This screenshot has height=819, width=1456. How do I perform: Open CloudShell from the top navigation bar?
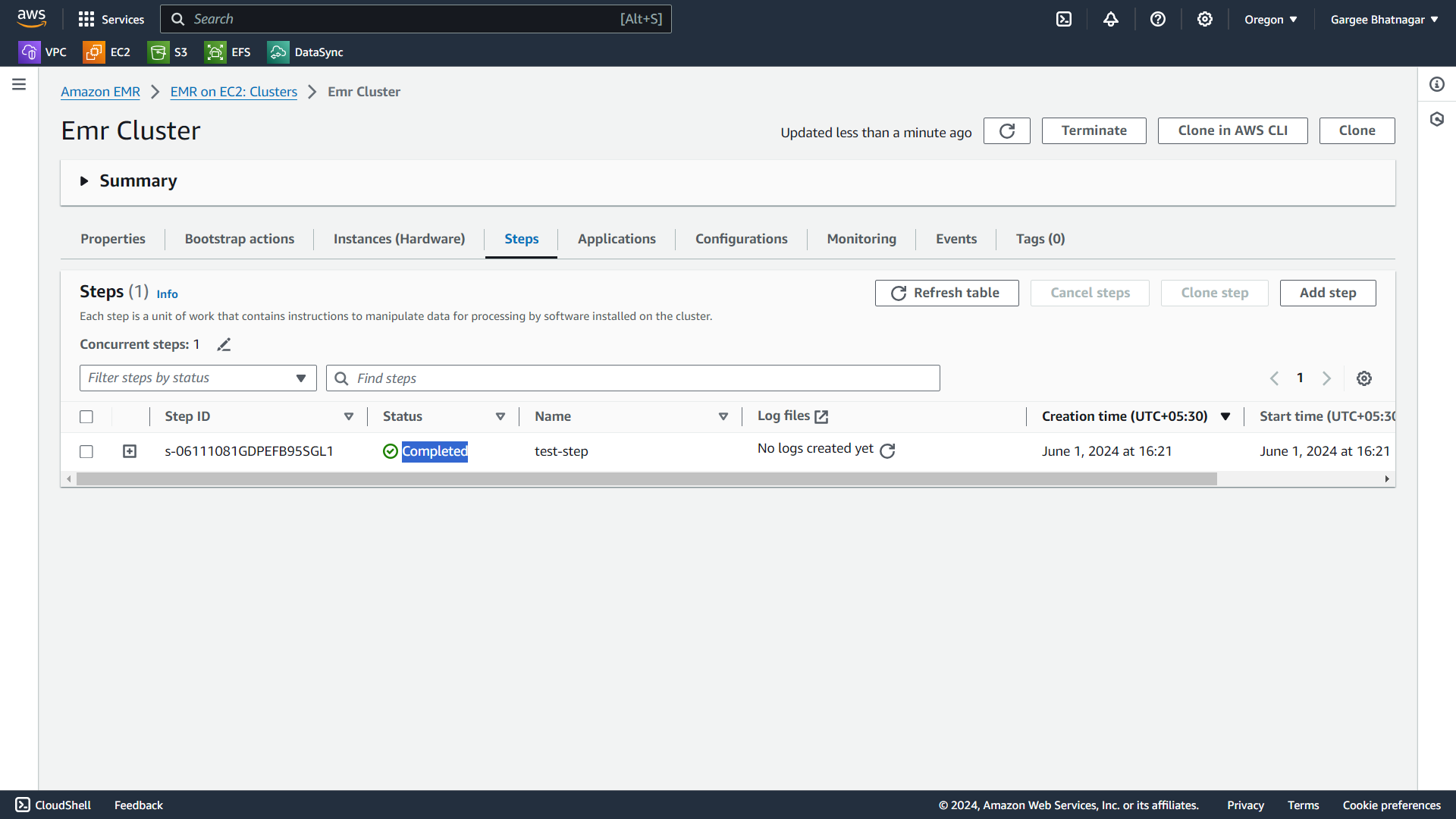(x=1064, y=19)
